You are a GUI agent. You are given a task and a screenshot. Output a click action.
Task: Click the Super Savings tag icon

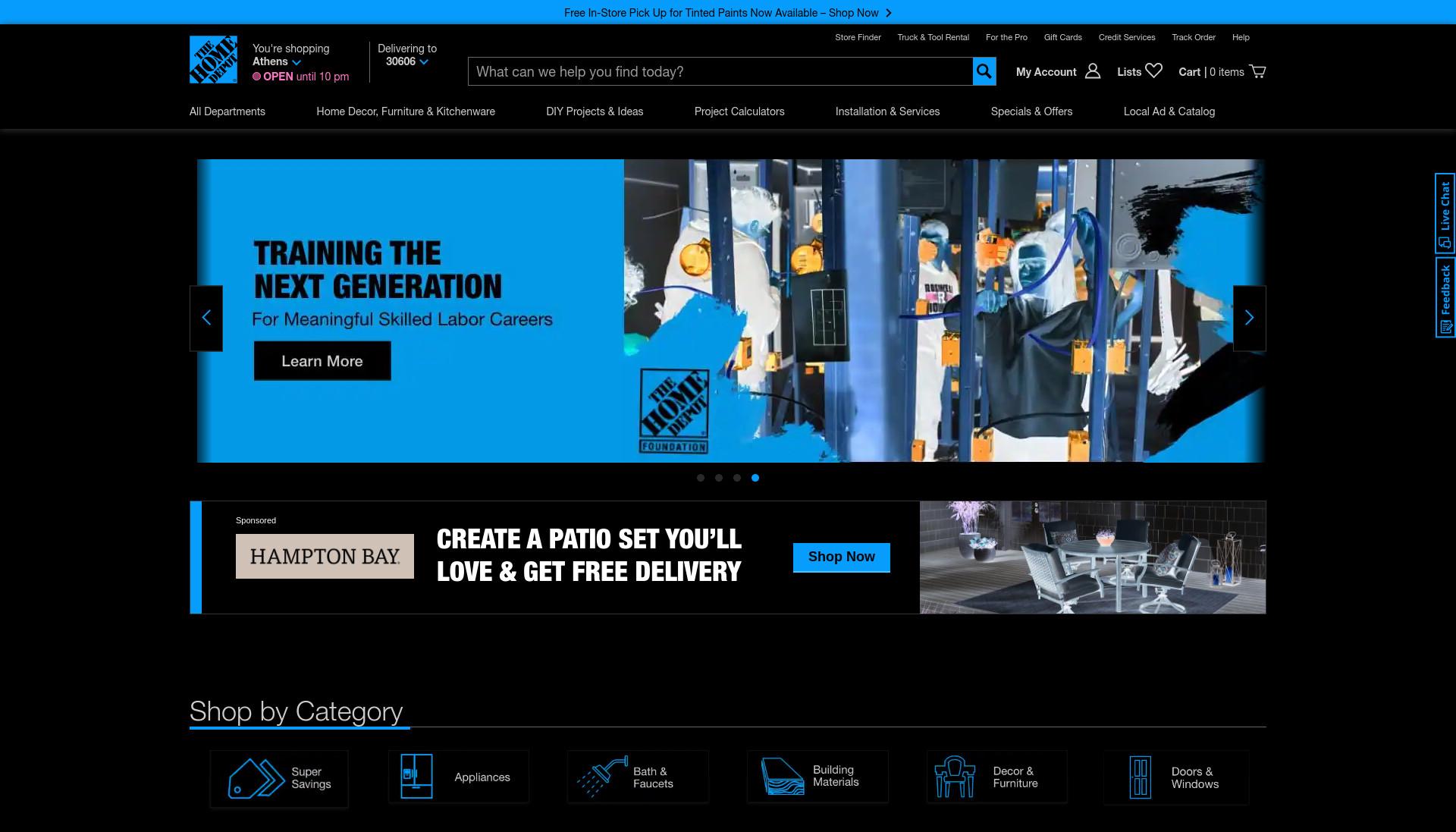pyautogui.click(x=256, y=778)
